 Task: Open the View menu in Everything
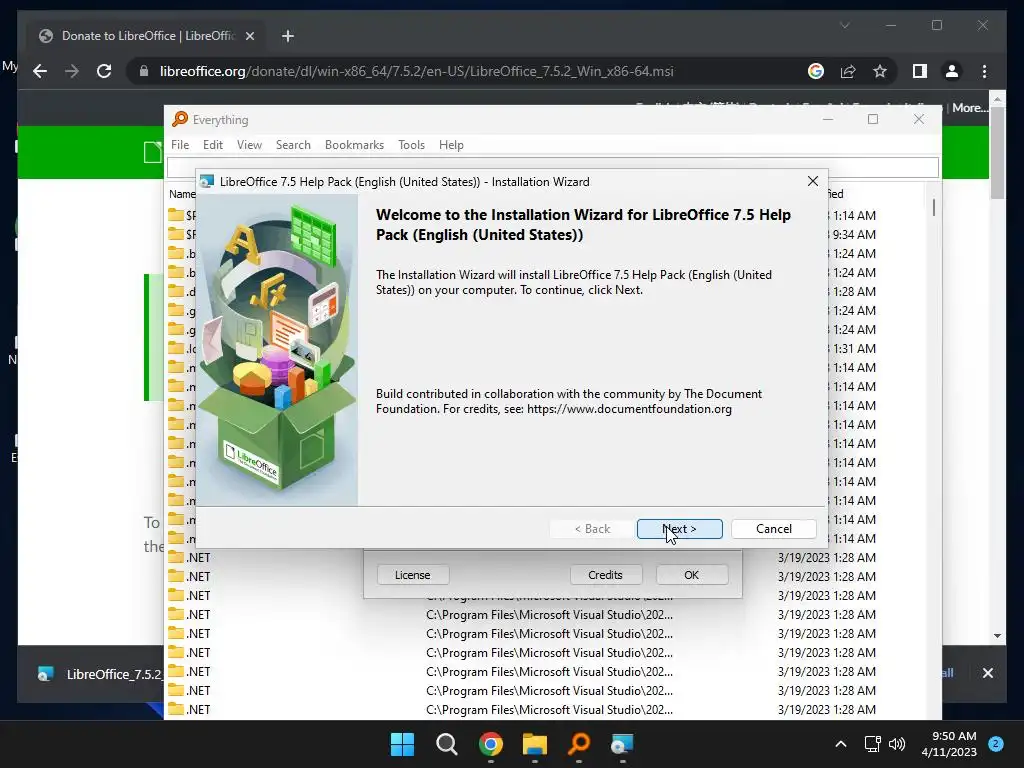(x=249, y=145)
